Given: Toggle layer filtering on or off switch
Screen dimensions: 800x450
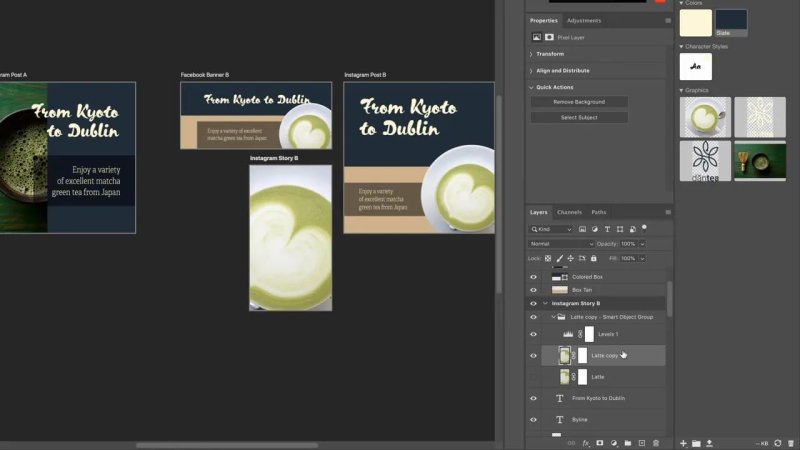Looking at the screenshot, I should coord(644,228).
